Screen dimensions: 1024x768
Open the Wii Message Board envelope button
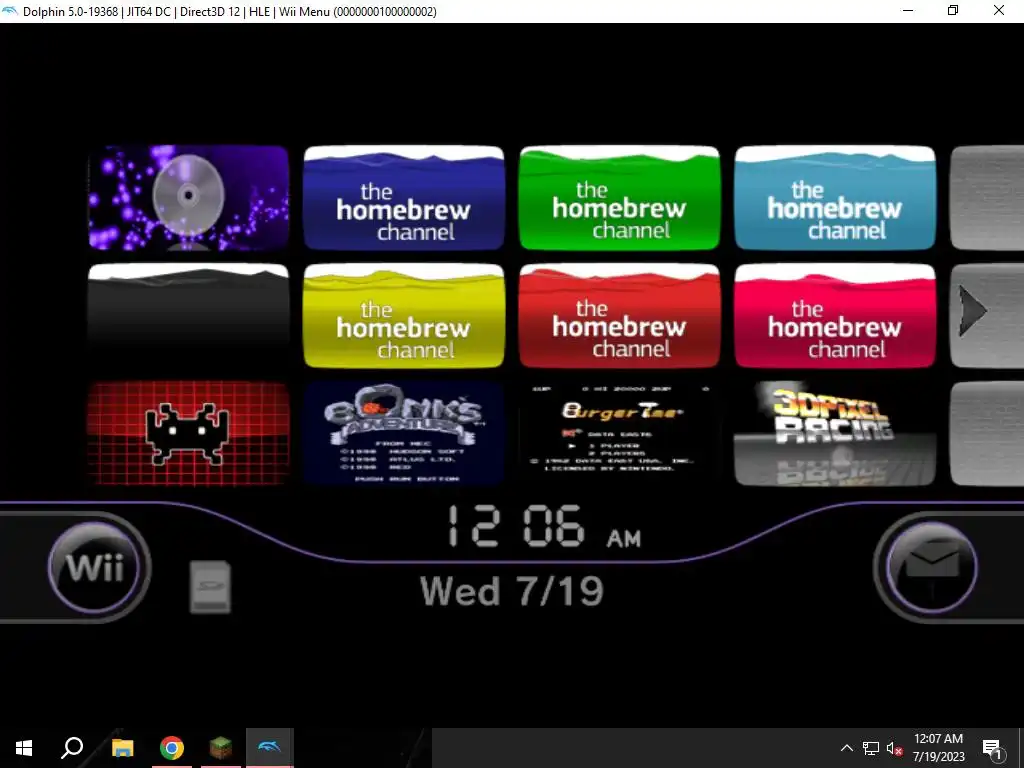[932, 567]
